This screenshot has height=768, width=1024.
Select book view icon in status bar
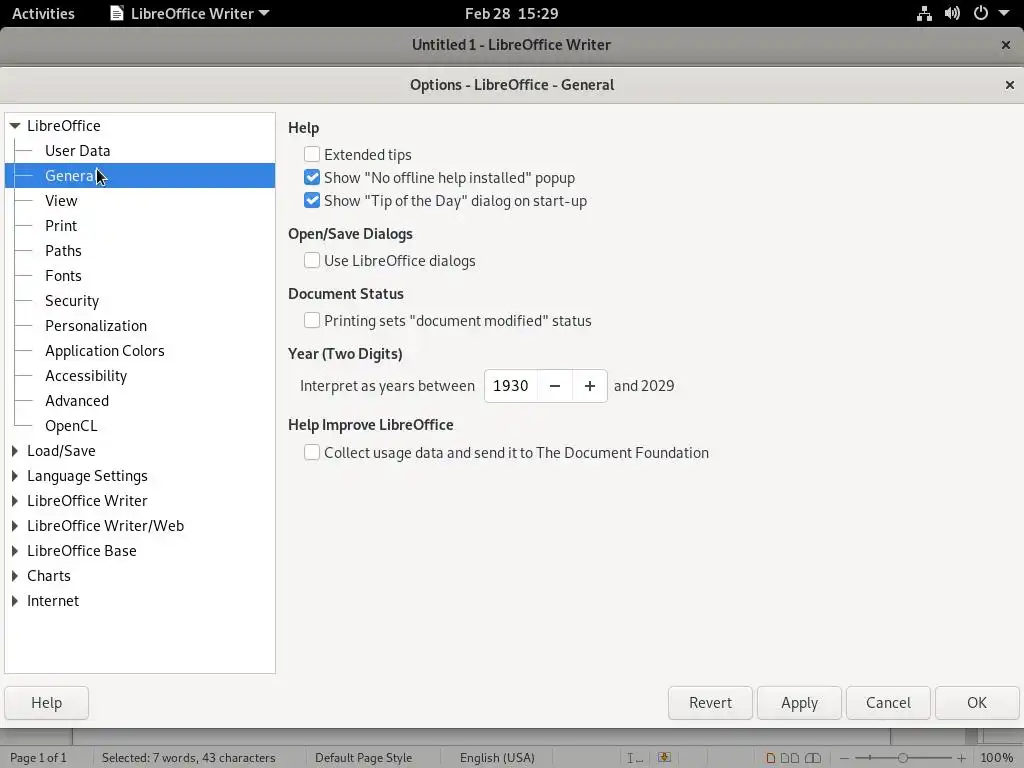(x=813, y=758)
